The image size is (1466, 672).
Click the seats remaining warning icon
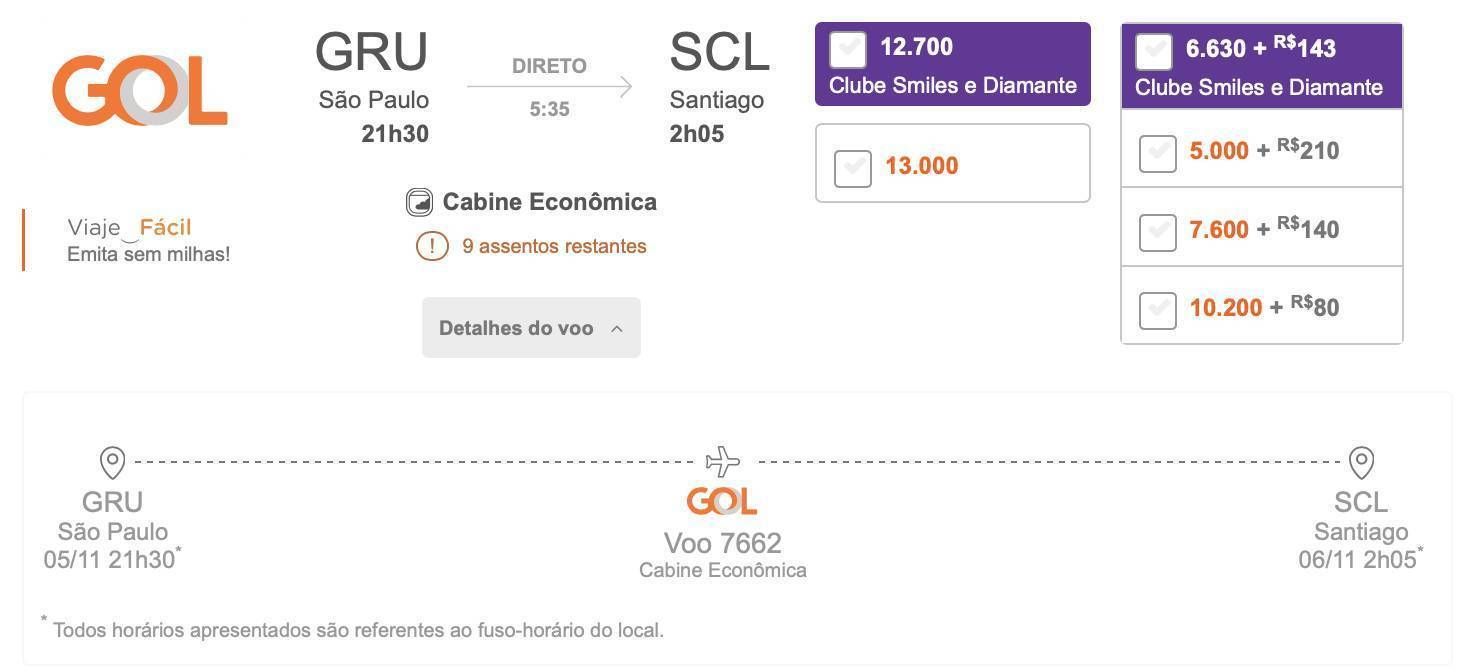click(432, 246)
